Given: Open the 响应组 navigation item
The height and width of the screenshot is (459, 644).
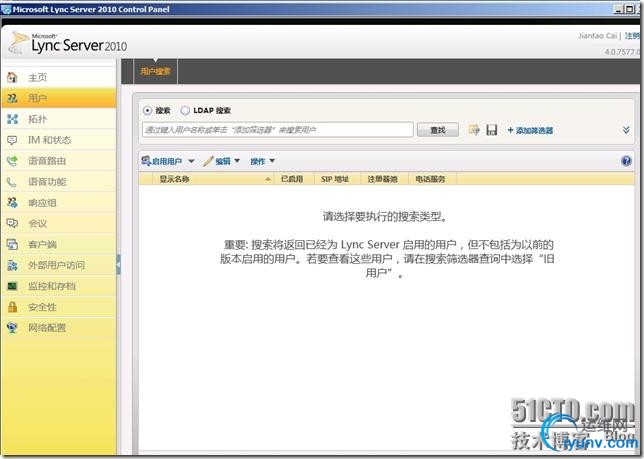Looking at the screenshot, I should [59, 202].
